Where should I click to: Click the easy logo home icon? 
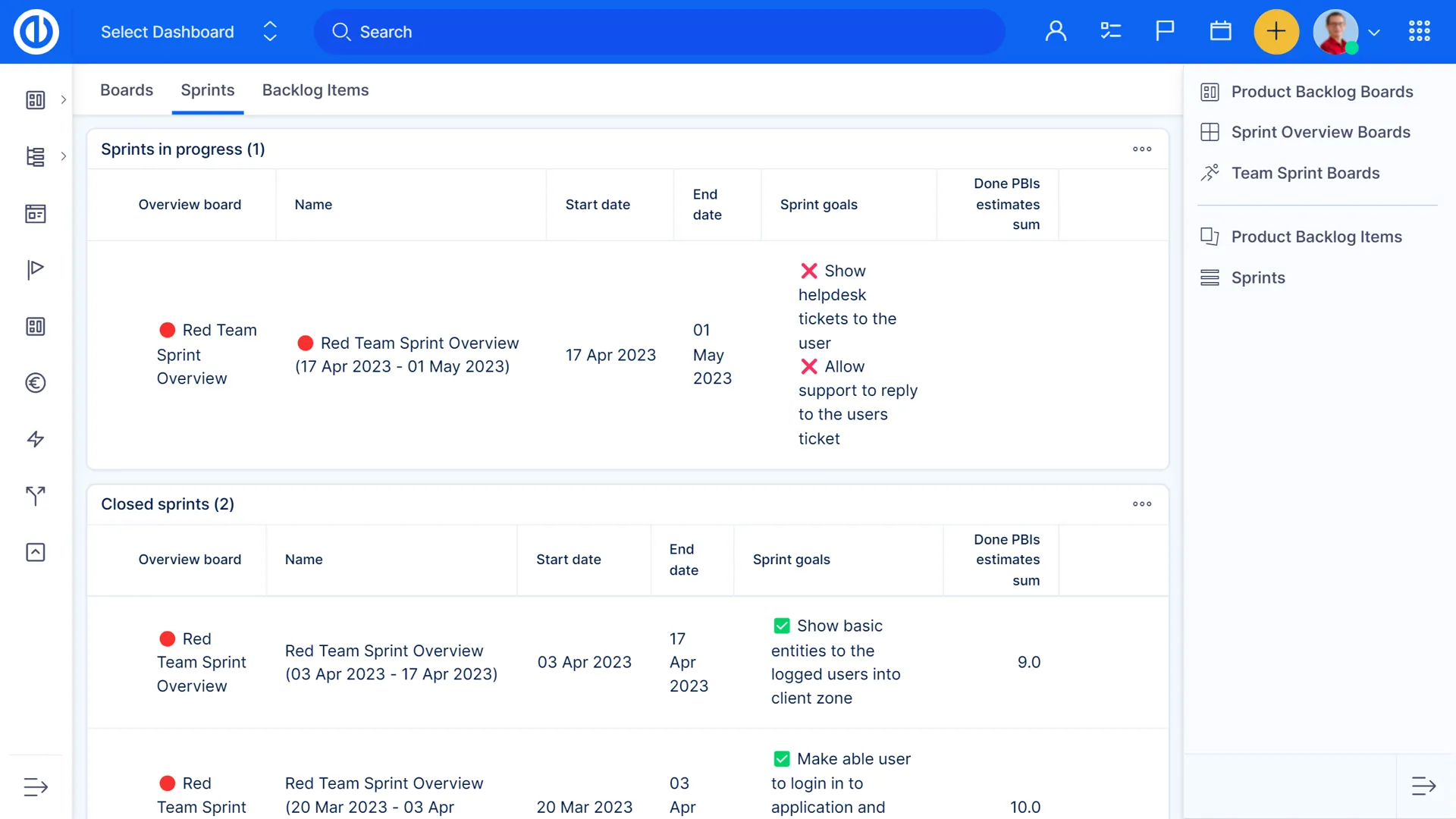(x=36, y=32)
